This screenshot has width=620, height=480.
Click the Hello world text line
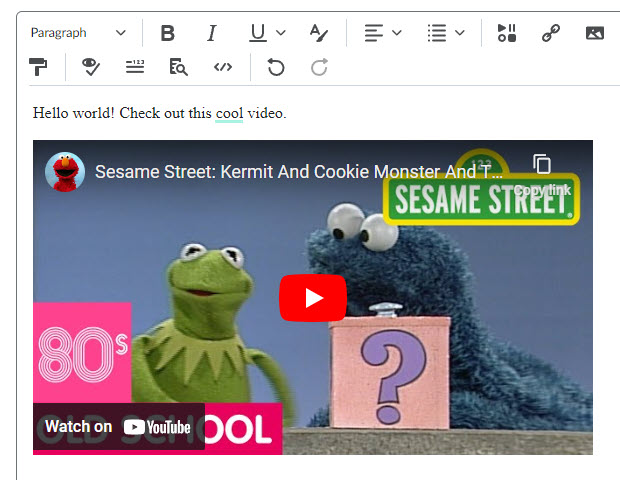pyautogui.click(x=159, y=113)
